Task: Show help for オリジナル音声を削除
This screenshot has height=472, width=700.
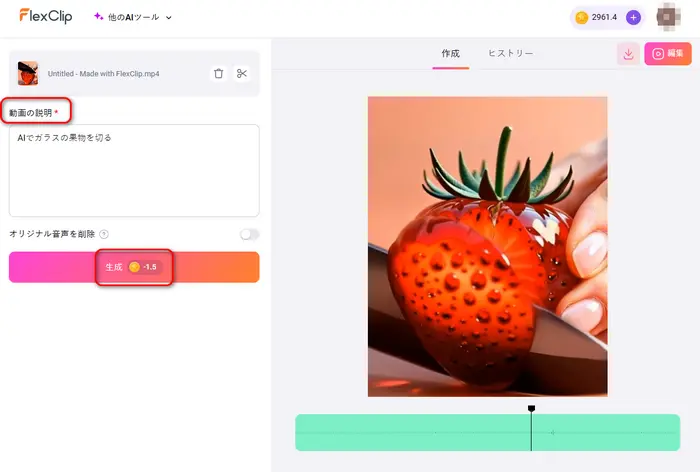Action: coord(104,234)
